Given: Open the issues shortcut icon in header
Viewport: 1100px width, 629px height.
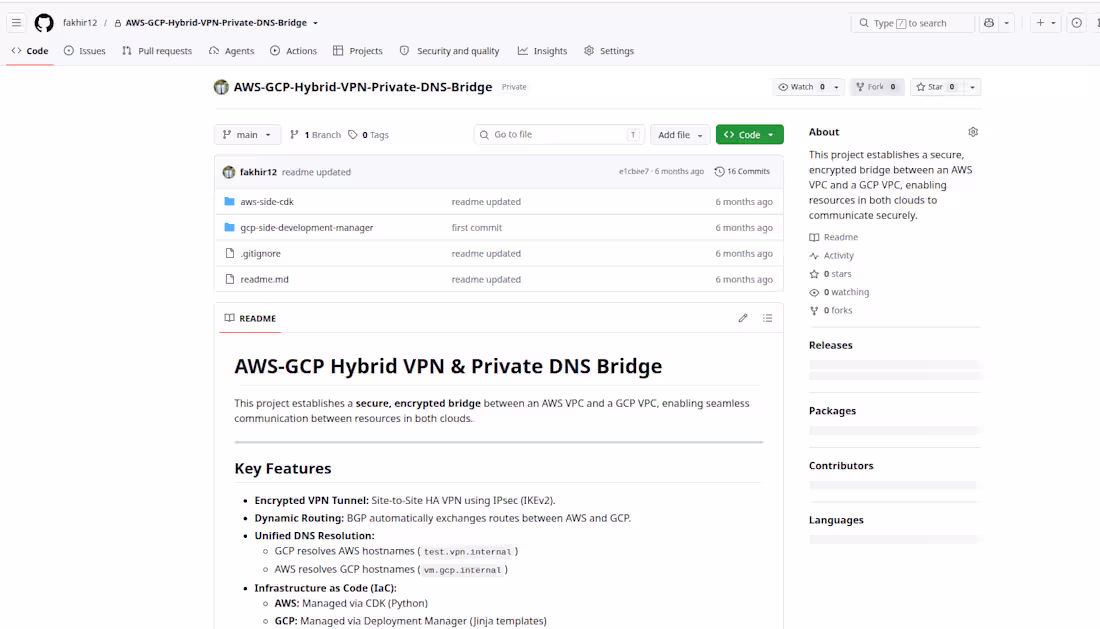Looking at the screenshot, I should pyautogui.click(x=1076, y=22).
